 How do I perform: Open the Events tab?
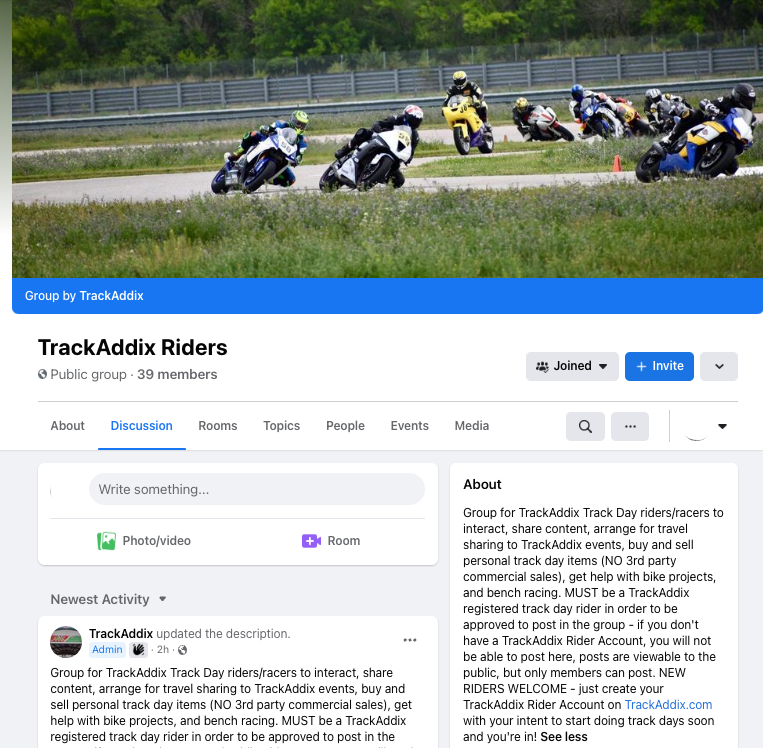[409, 426]
